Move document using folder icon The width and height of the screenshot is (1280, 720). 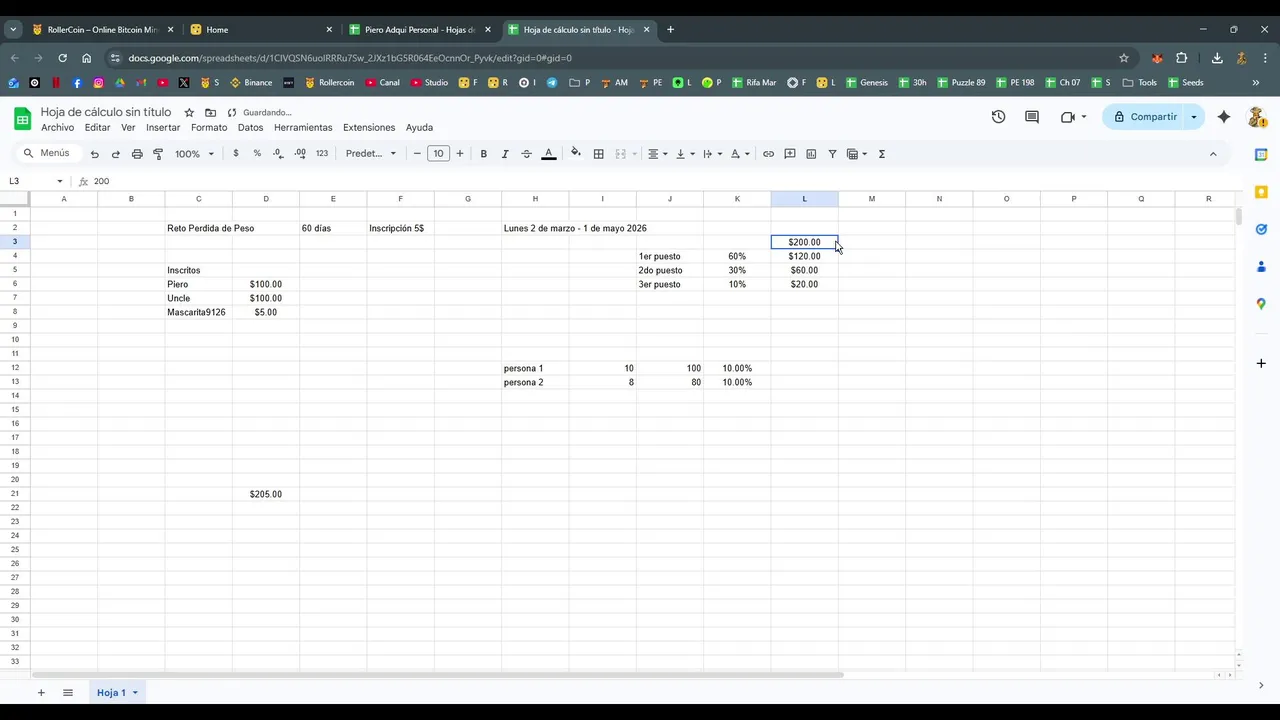pyautogui.click(x=210, y=113)
